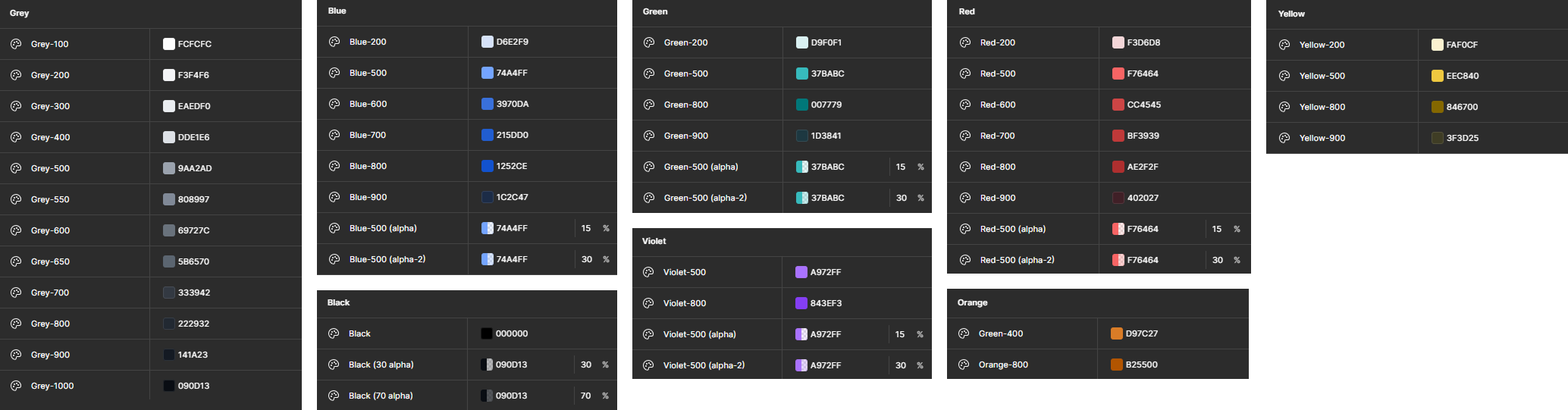This screenshot has width=1568, height=410.
Task: Click the 30 opacity field of Red-500 (alpha-2)
Action: (x=1218, y=260)
